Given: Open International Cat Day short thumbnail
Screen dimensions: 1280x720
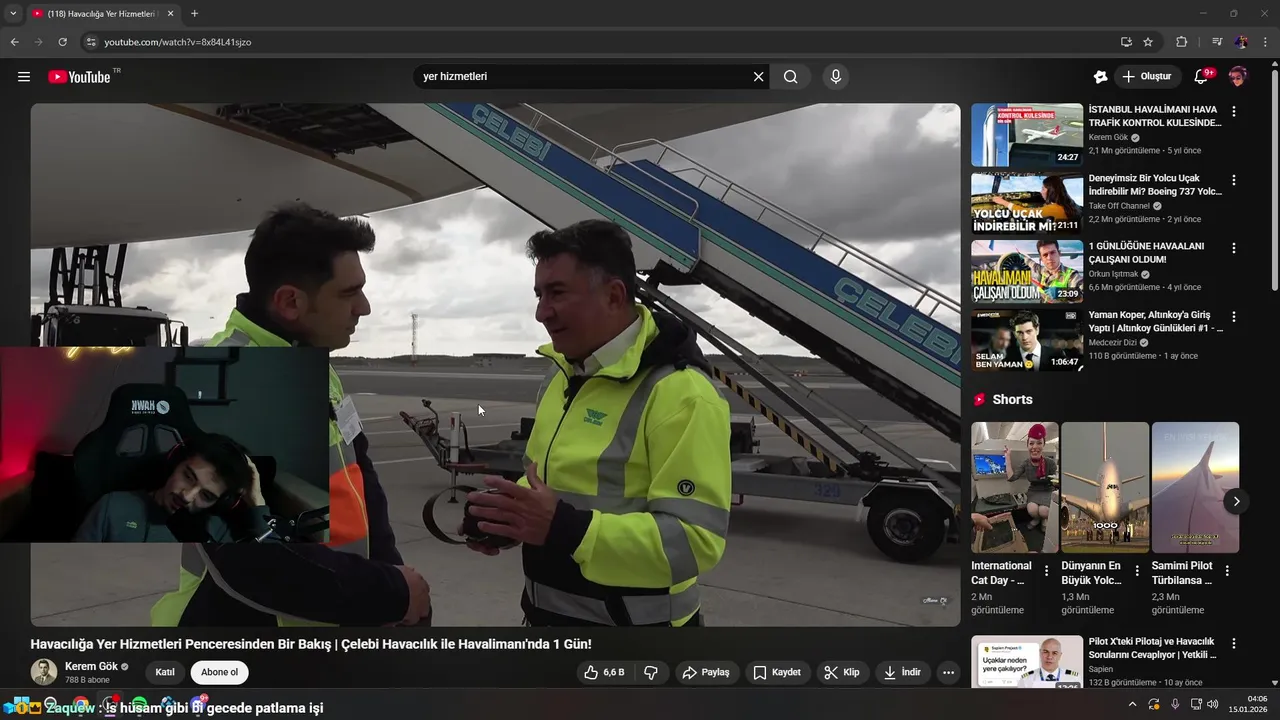Looking at the screenshot, I should pyautogui.click(x=1015, y=487).
